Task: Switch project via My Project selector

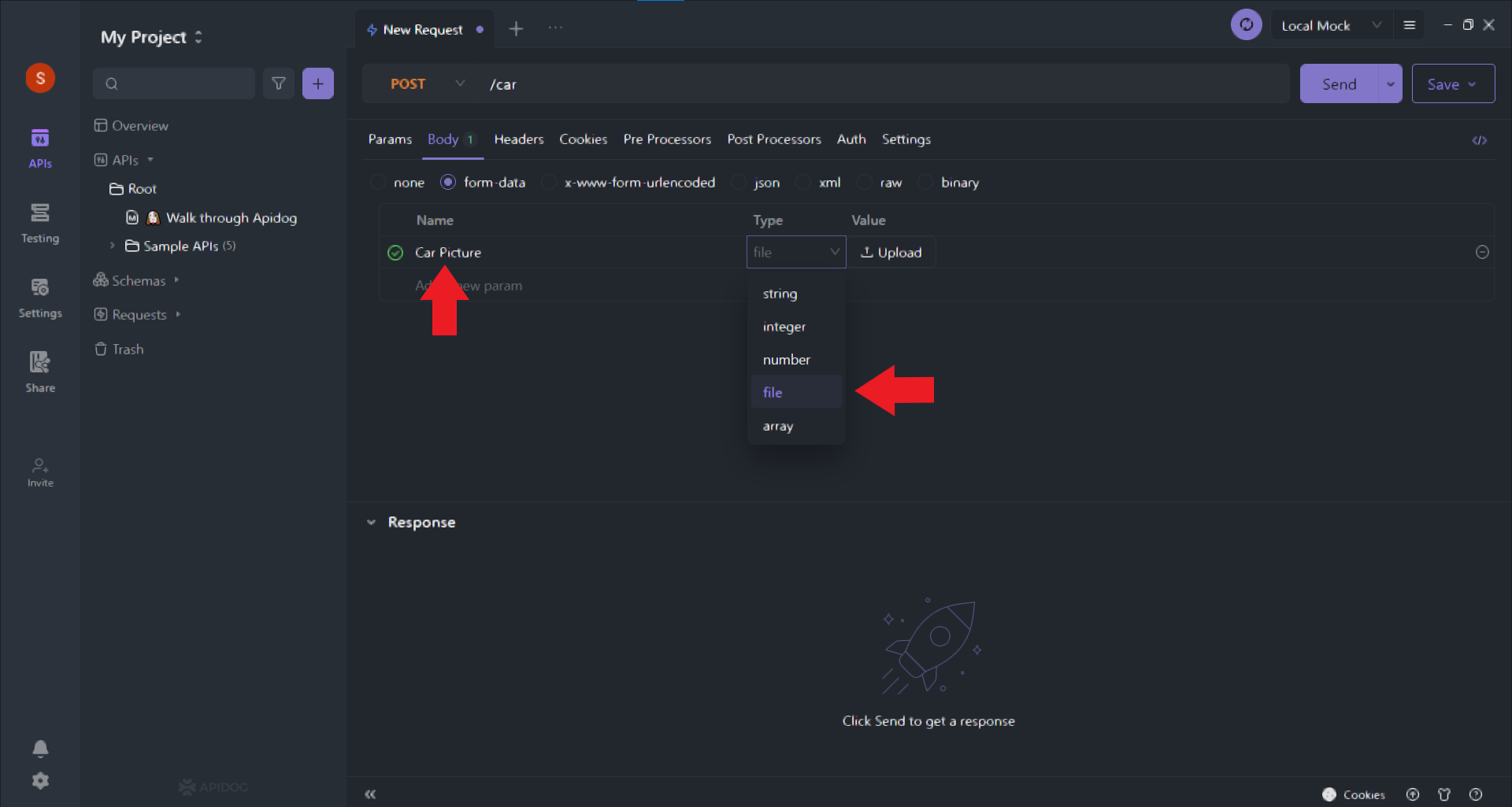Action: coord(151,37)
